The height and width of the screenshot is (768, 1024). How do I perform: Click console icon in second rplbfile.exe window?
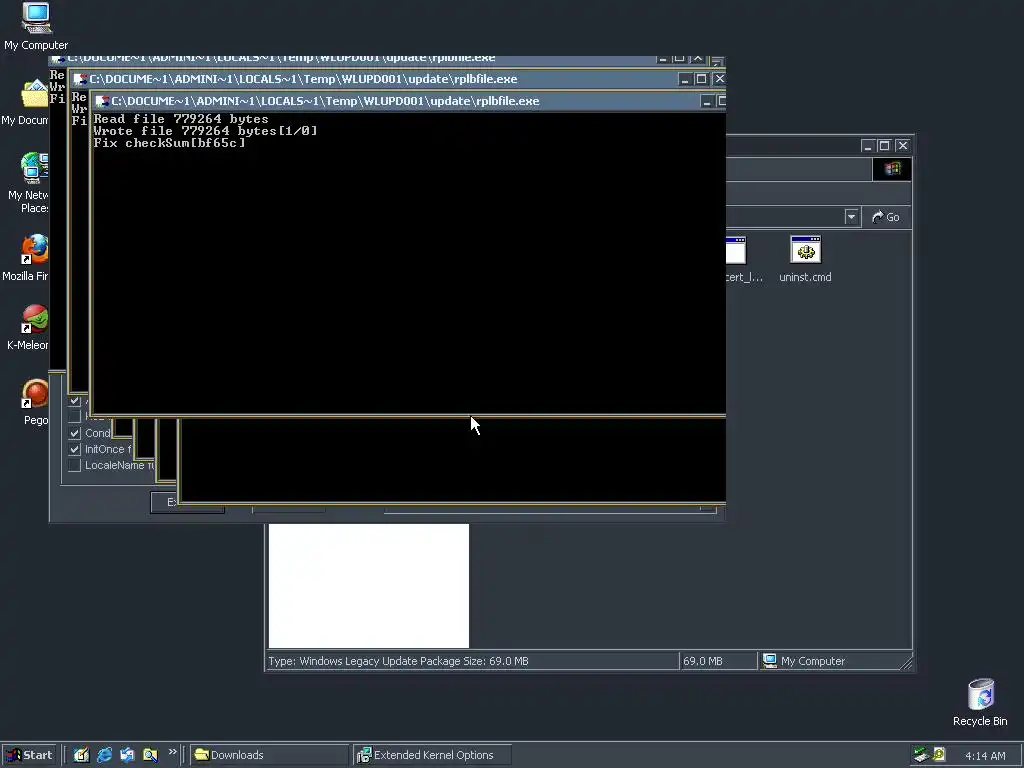[x=80, y=79]
